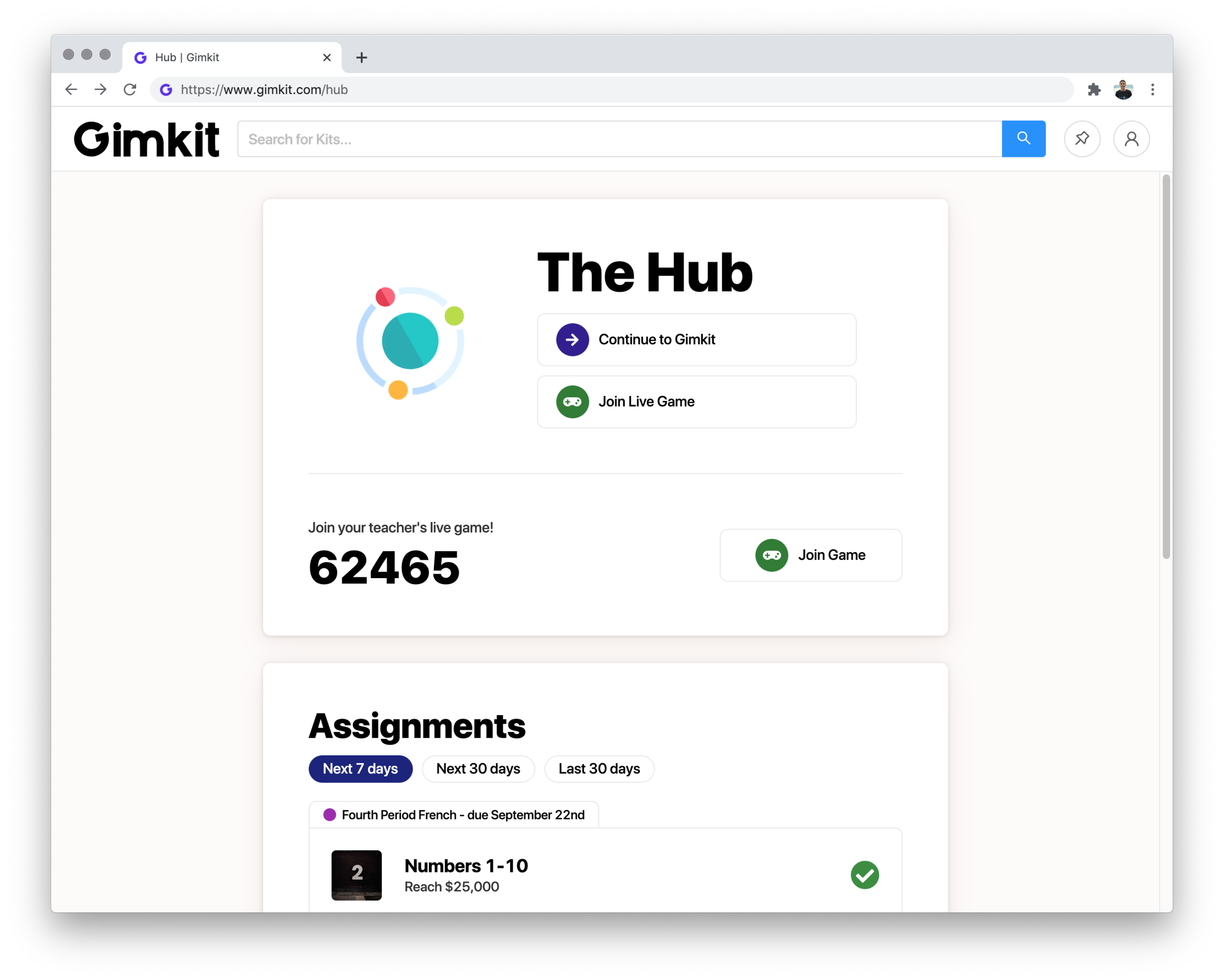1224x980 pixels.
Task: Select the Next 30 days filter
Action: (x=478, y=769)
